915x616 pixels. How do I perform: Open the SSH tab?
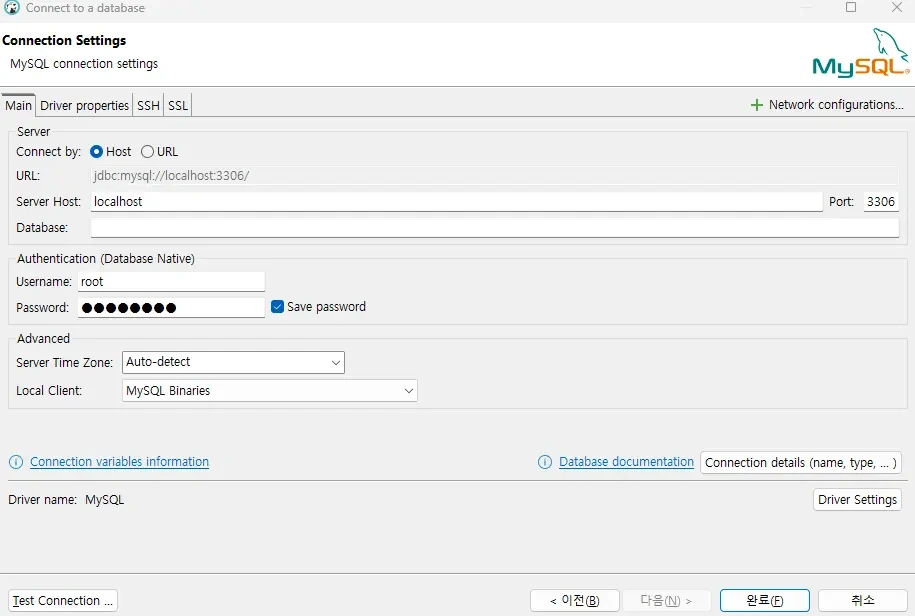[148, 106]
